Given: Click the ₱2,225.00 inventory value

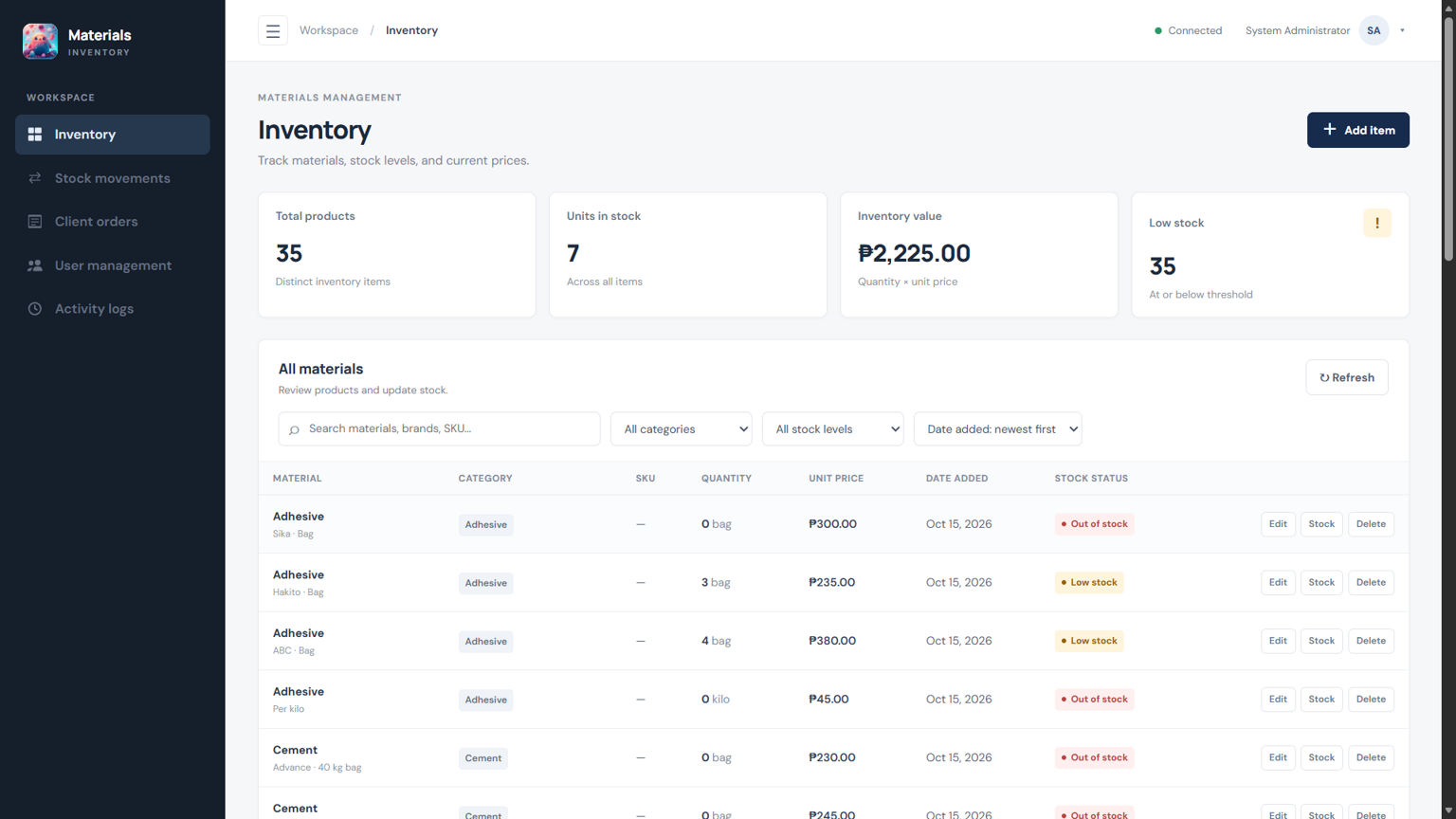Looking at the screenshot, I should (914, 253).
